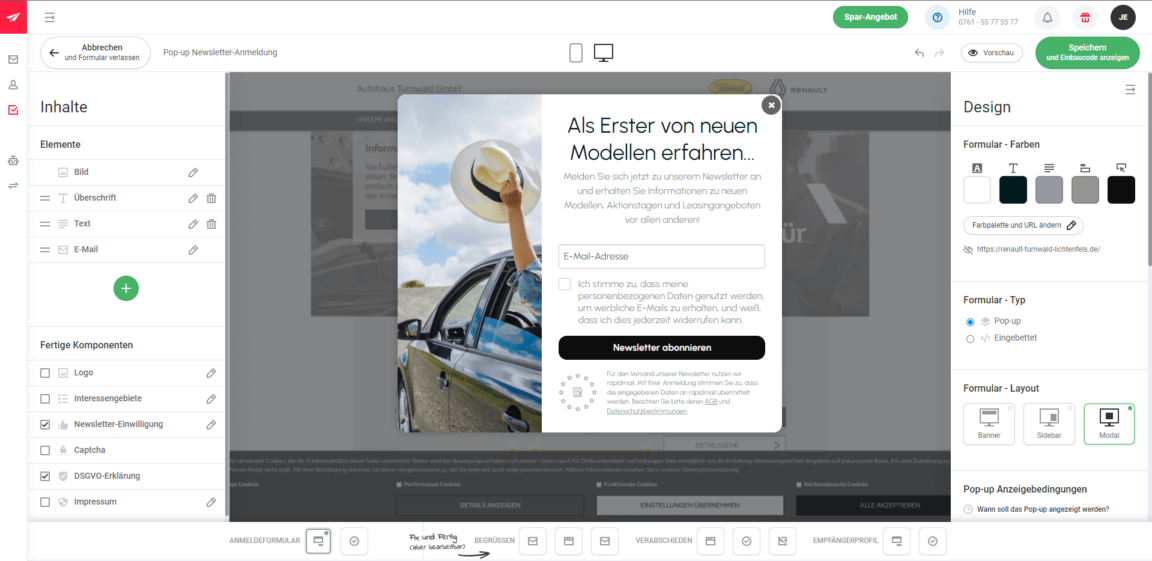
Task: Choose the Banner layout option
Action: click(988, 423)
